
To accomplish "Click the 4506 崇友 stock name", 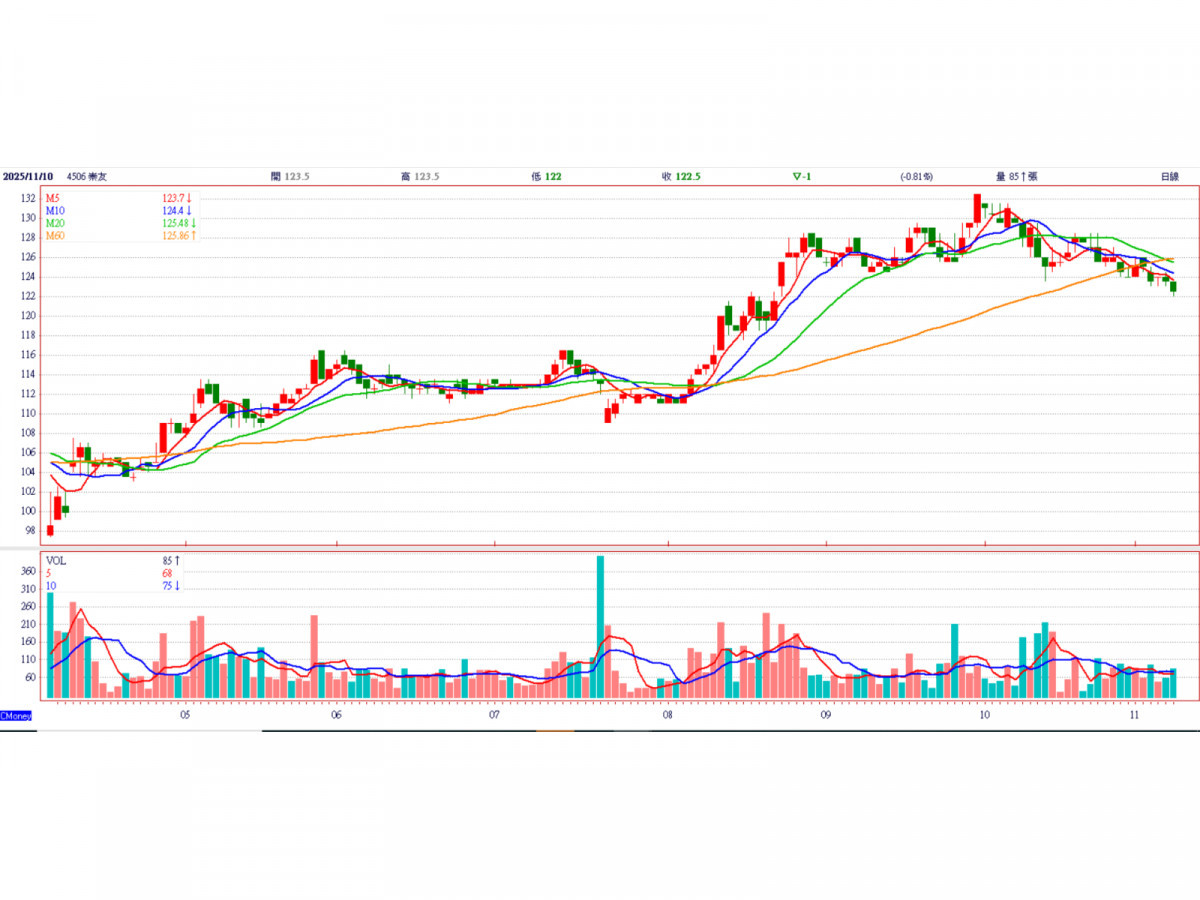I will pos(87,177).
